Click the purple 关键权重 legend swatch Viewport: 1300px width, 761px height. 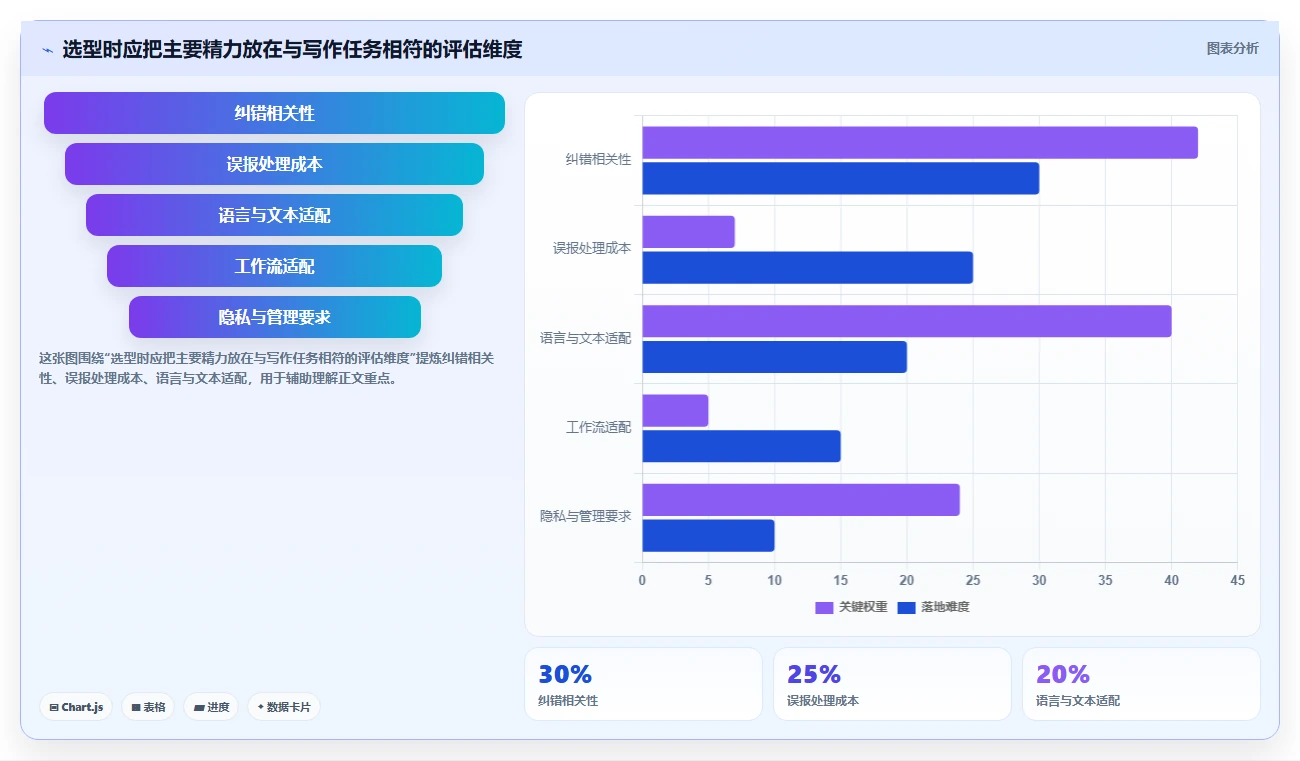(x=824, y=607)
